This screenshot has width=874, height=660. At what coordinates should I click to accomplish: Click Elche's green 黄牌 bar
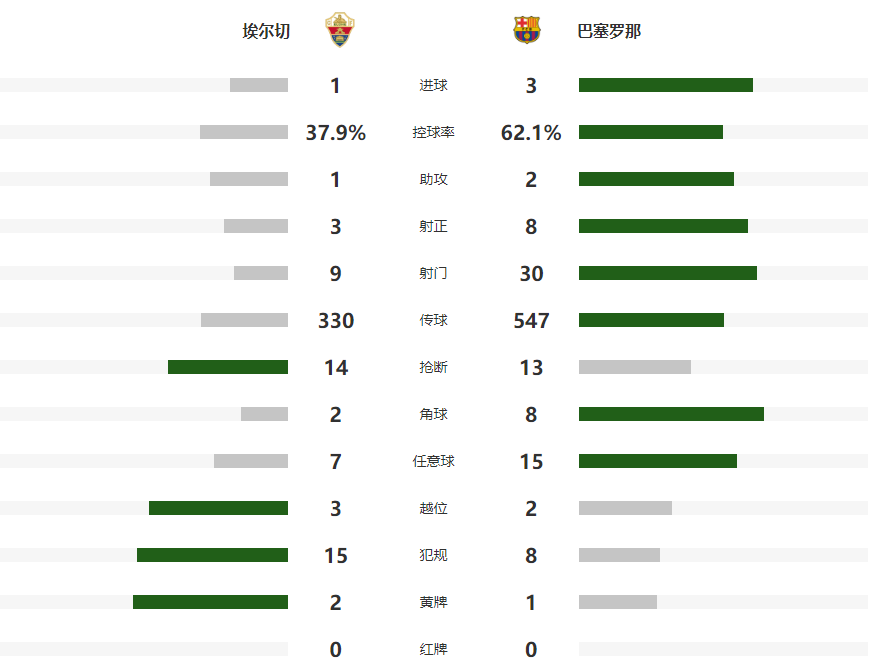(x=210, y=602)
